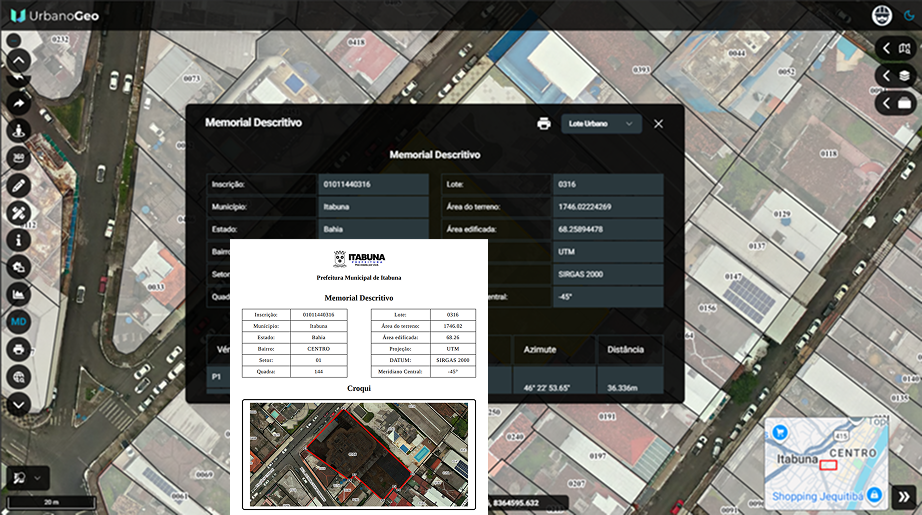This screenshot has height=515, width=922.
Task: Expand the layers panel
Action: (x=895, y=76)
